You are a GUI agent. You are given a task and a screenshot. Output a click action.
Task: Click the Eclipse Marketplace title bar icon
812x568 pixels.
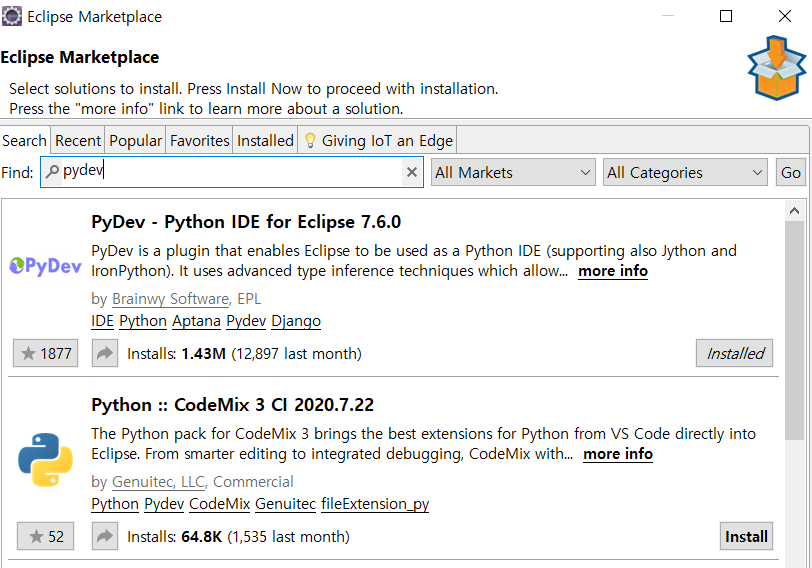click(x=11, y=16)
